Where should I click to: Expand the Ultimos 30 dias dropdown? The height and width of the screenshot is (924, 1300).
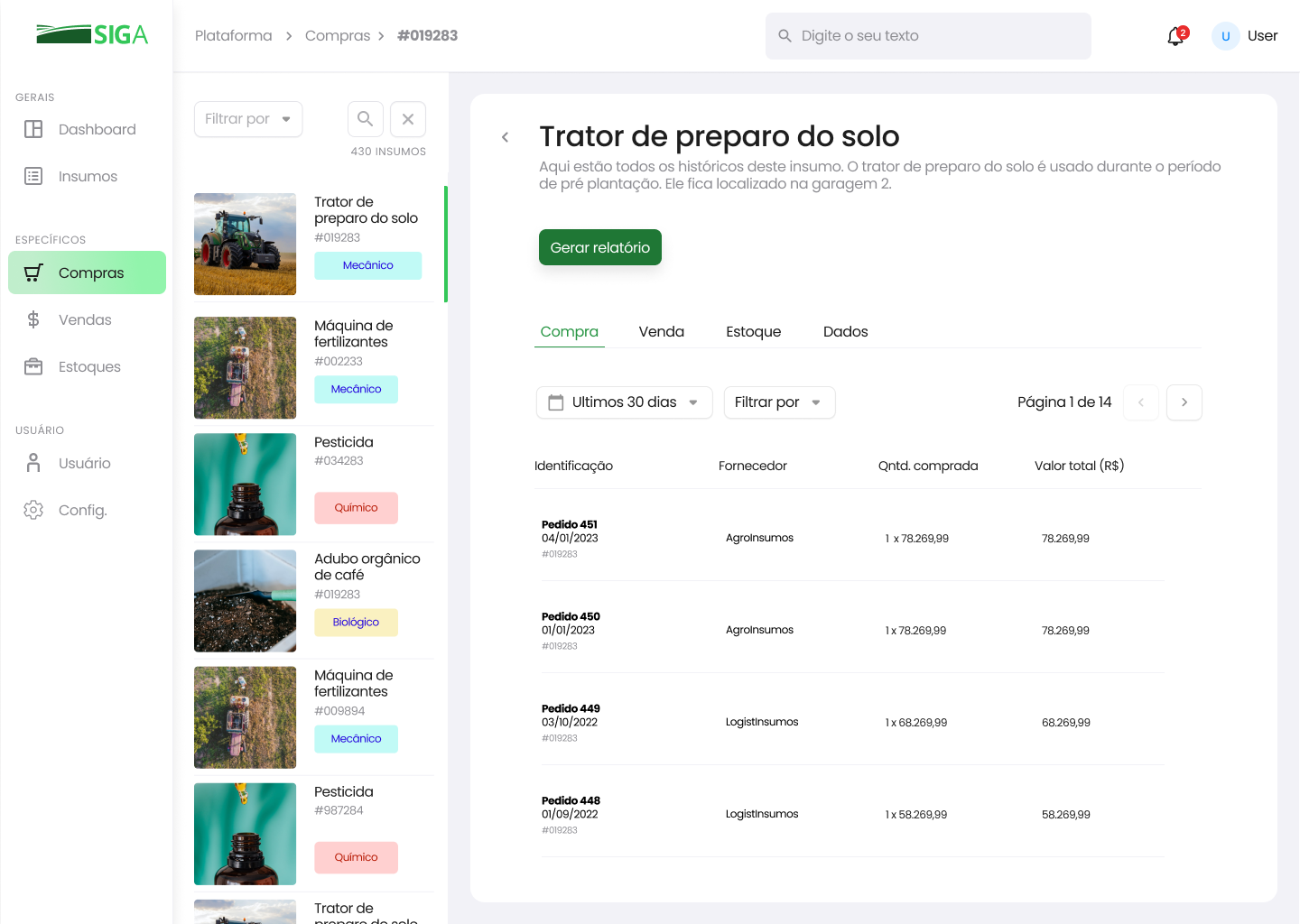[624, 402]
